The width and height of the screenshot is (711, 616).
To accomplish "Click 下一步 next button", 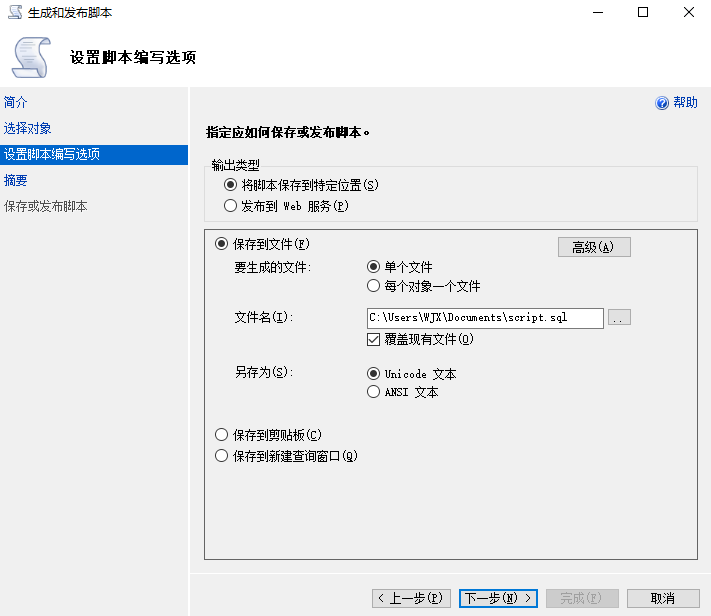I will (498, 598).
